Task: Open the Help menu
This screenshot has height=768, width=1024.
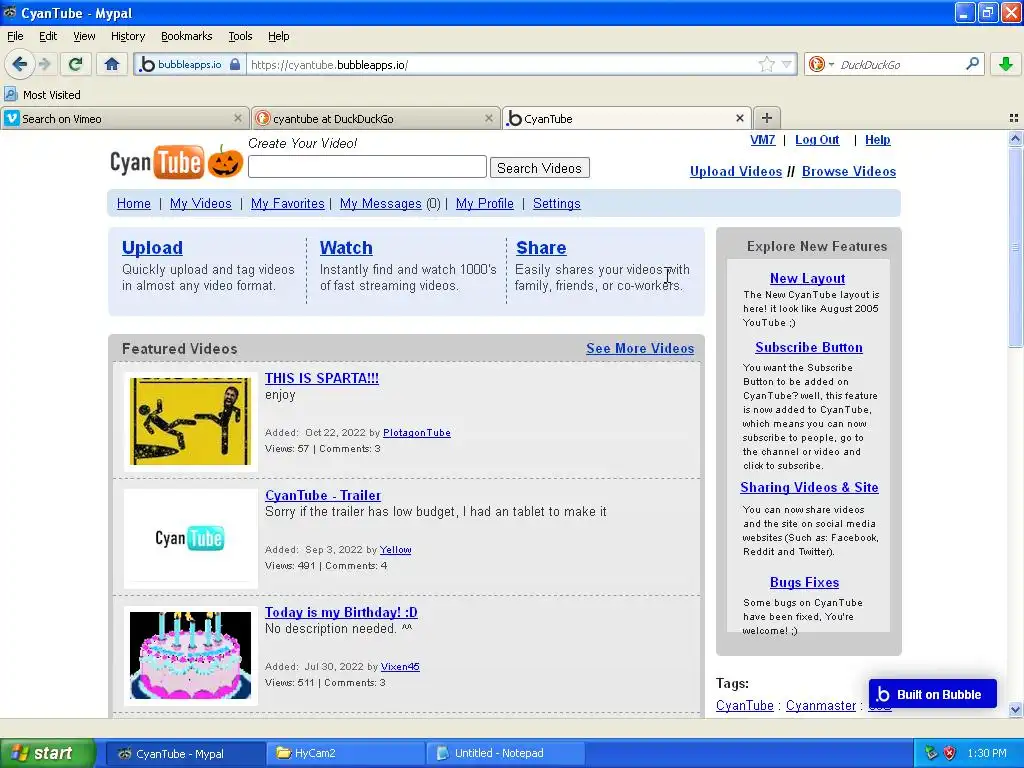Action: (278, 36)
